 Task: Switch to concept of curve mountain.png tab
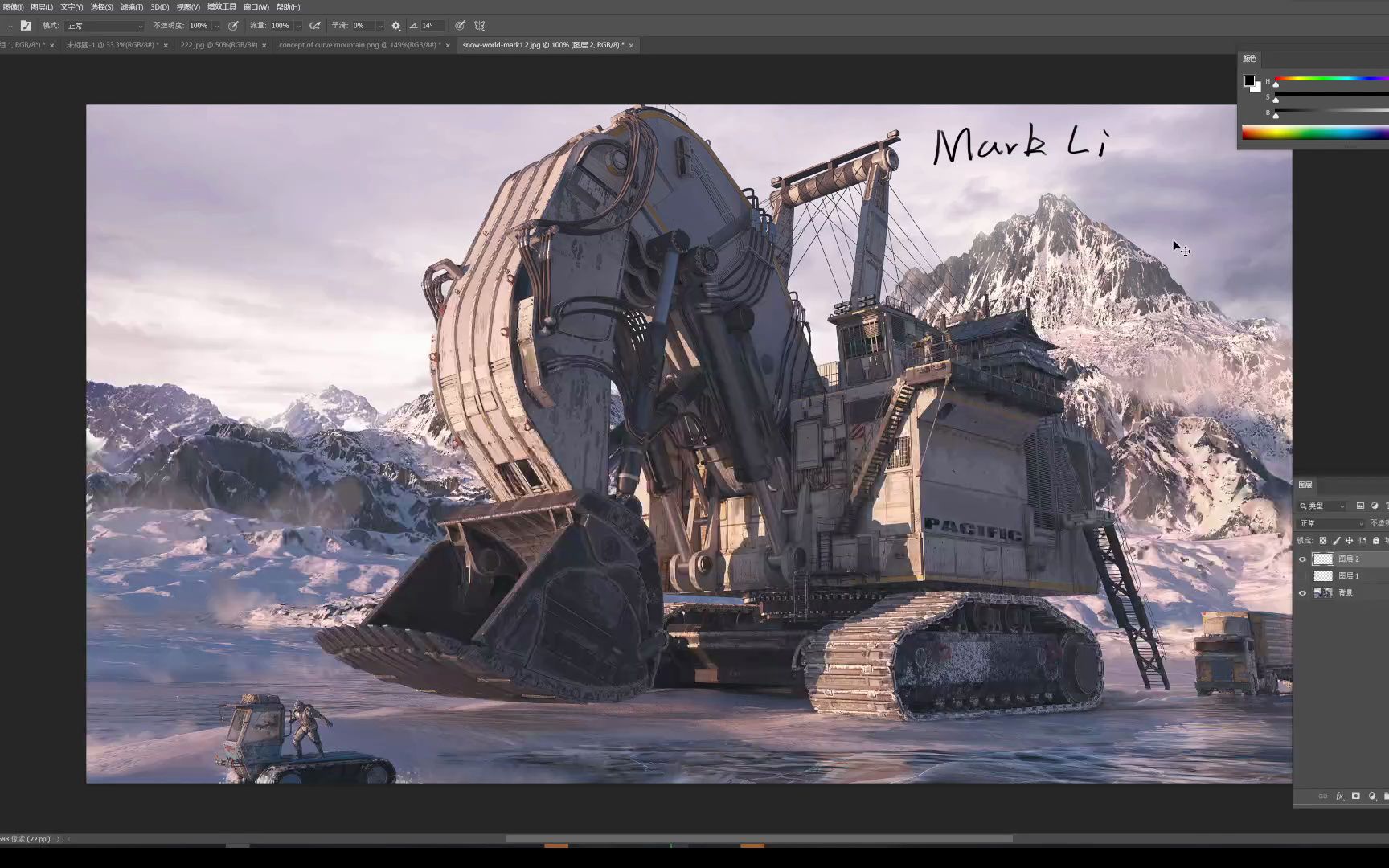pyautogui.click(x=359, y=45)
